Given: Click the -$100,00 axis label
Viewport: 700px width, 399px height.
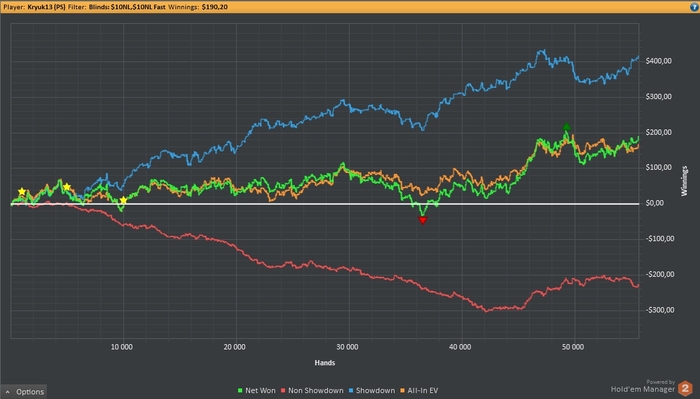Looking at the screenshot, I should coord(660,239).
